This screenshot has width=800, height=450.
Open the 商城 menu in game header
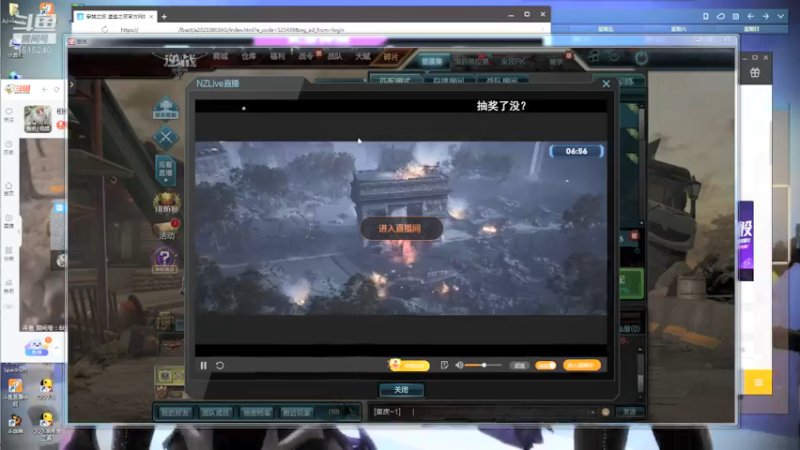[x=220, y=56]
